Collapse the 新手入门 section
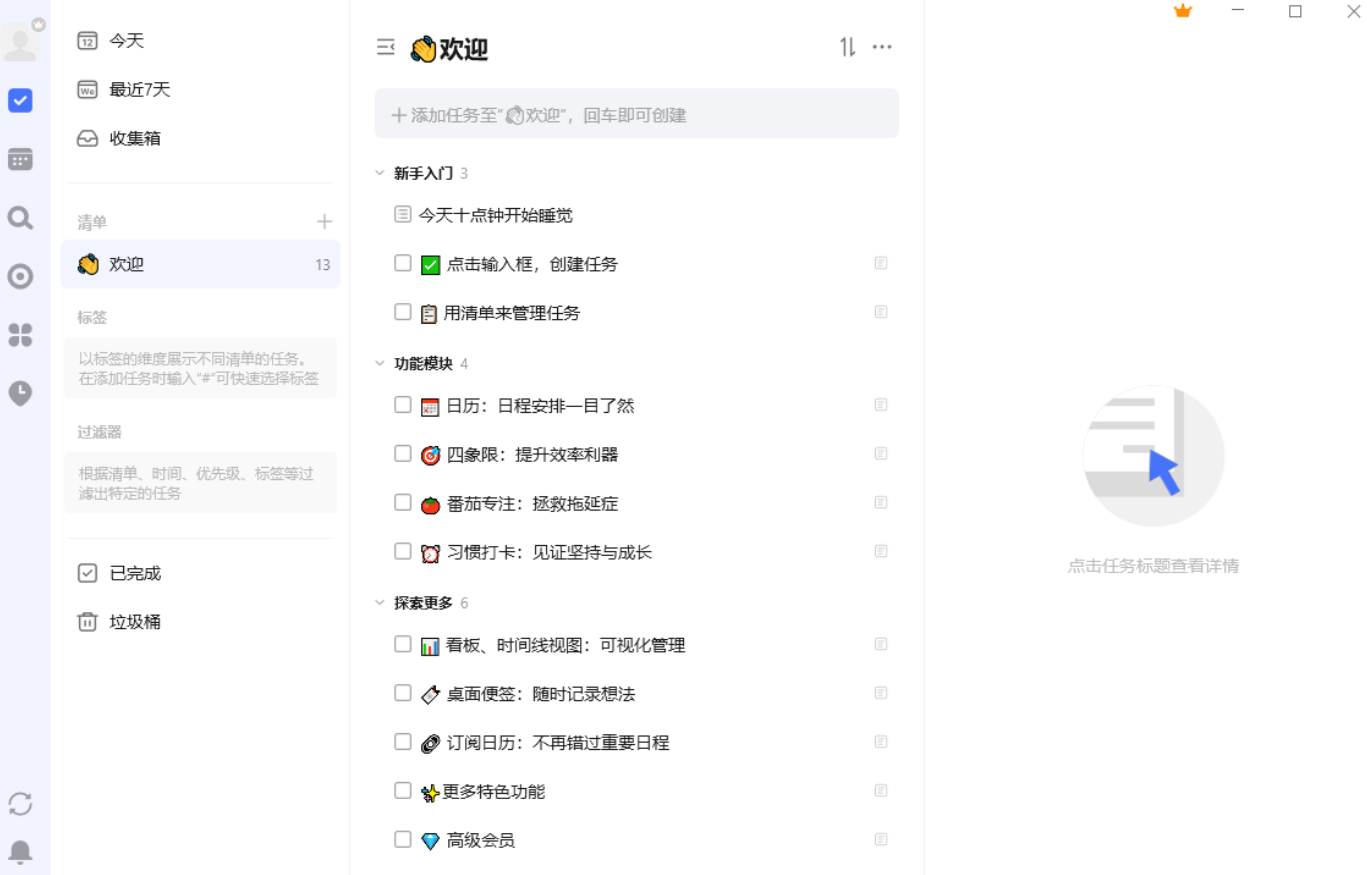 378,172
